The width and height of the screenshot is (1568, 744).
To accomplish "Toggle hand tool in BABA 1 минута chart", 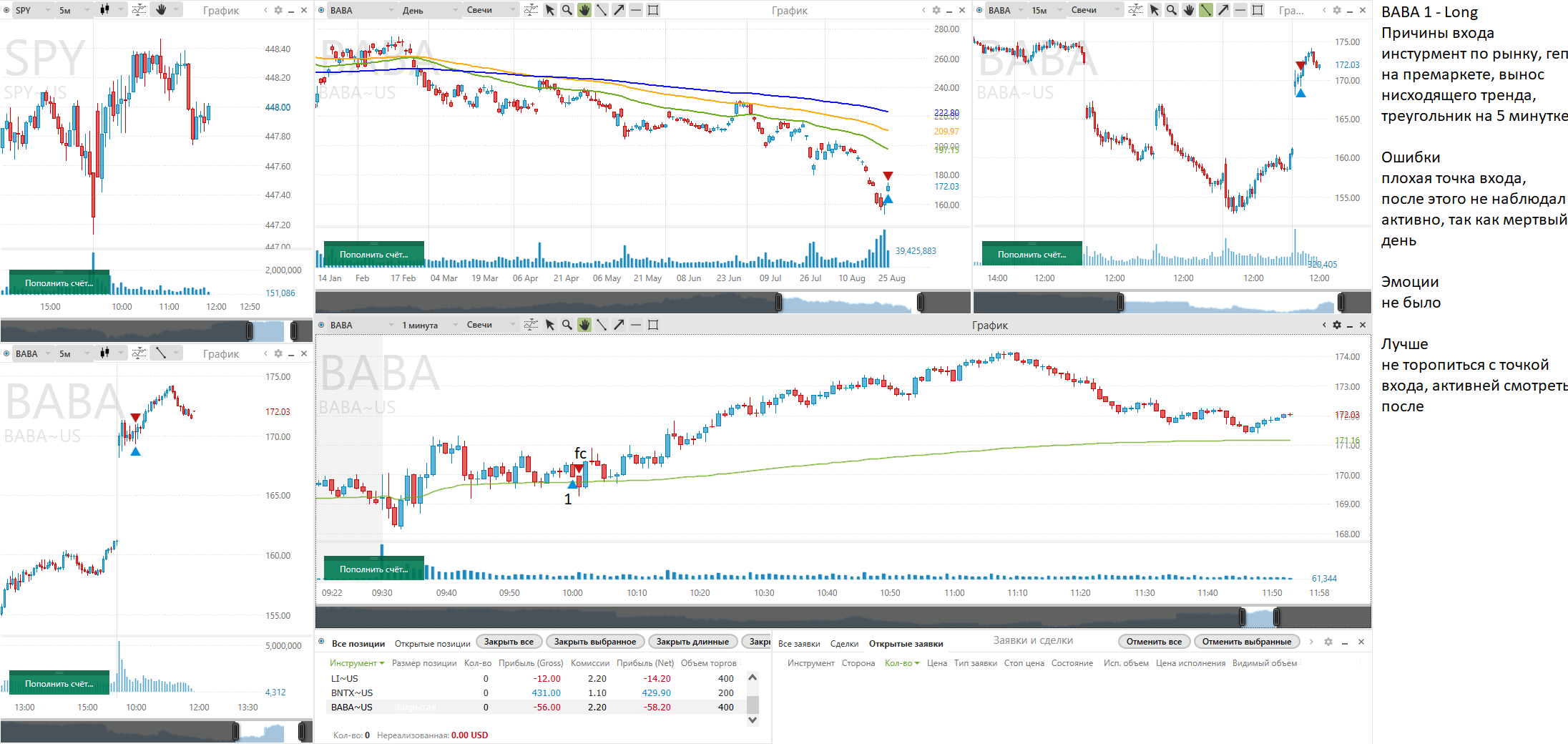I will click(584, 325).
